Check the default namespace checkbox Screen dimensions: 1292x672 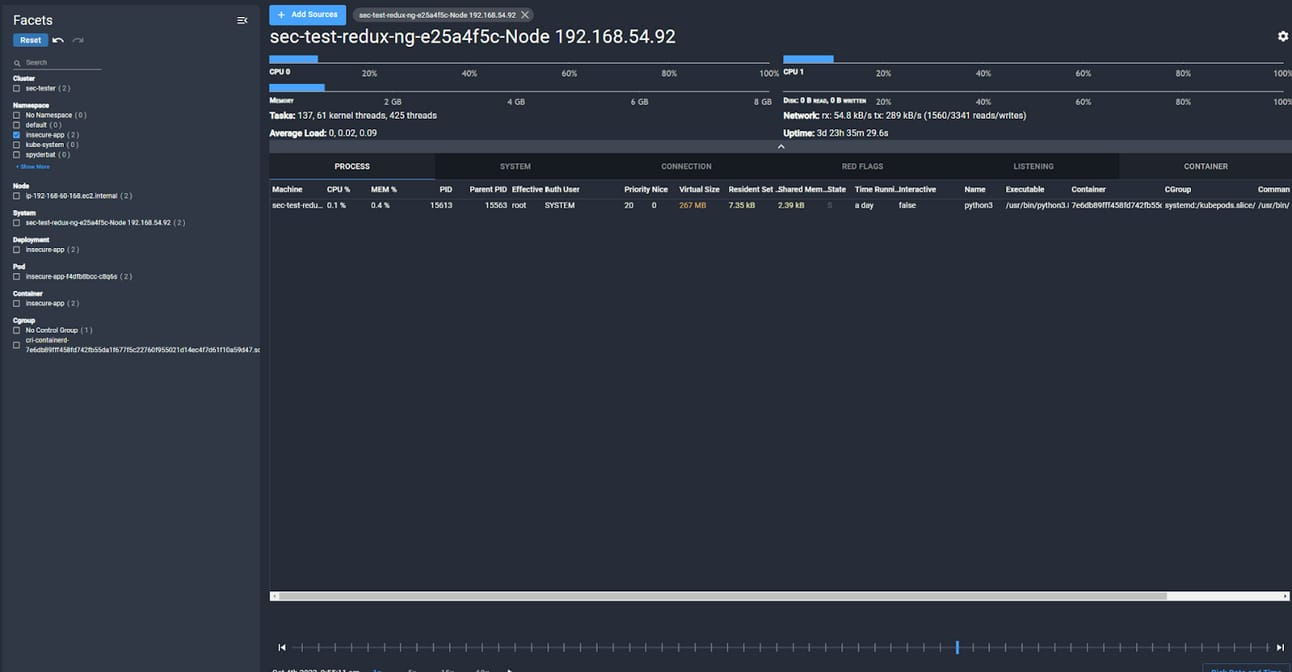[x=17, y=125]
